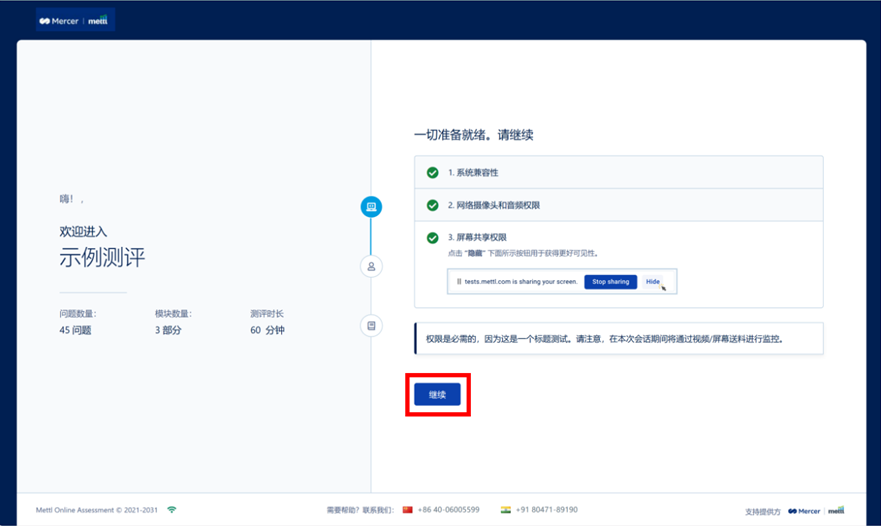Click Hide on the screen sharing bar

point(653,282)
